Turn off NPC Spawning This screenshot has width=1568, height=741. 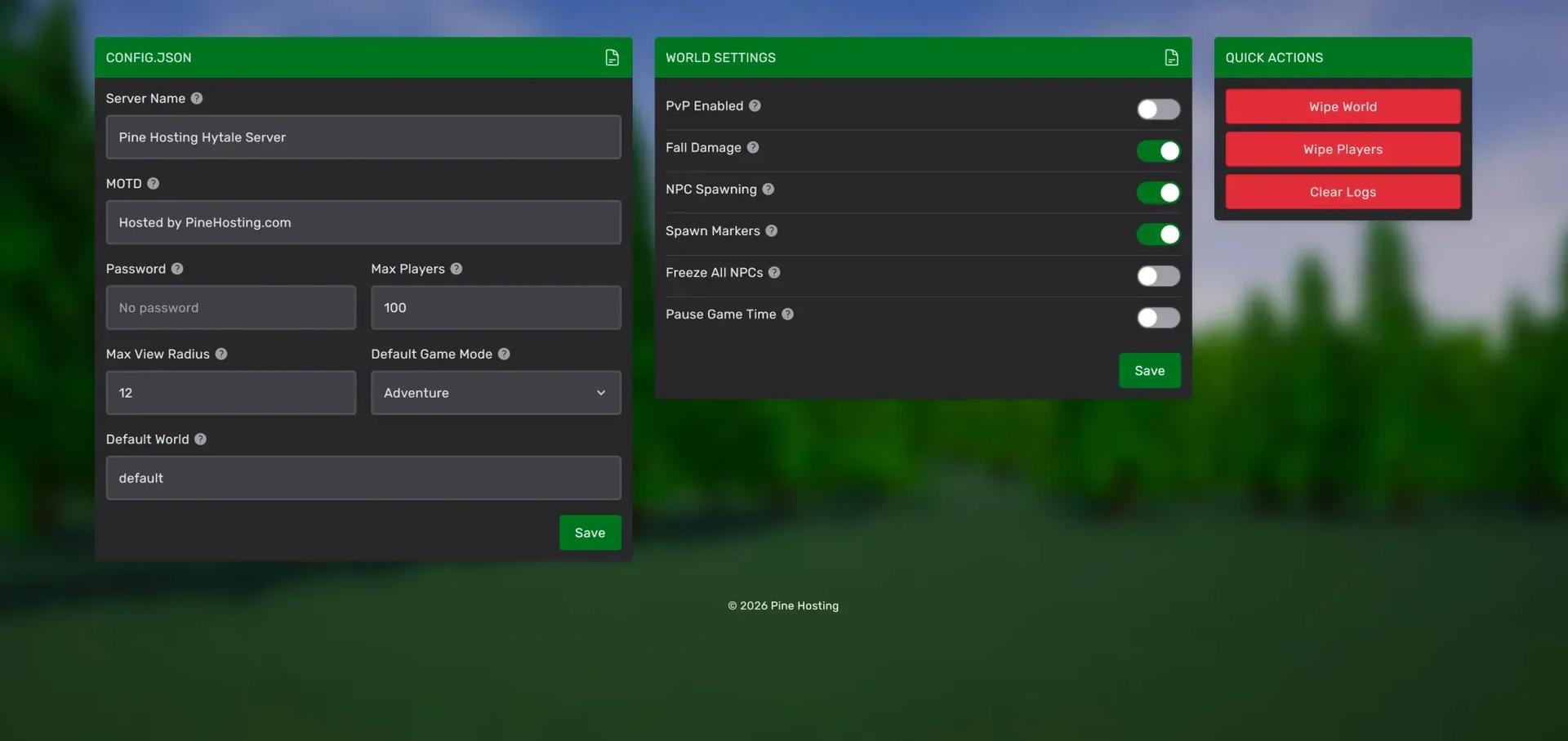point(1158,192)
